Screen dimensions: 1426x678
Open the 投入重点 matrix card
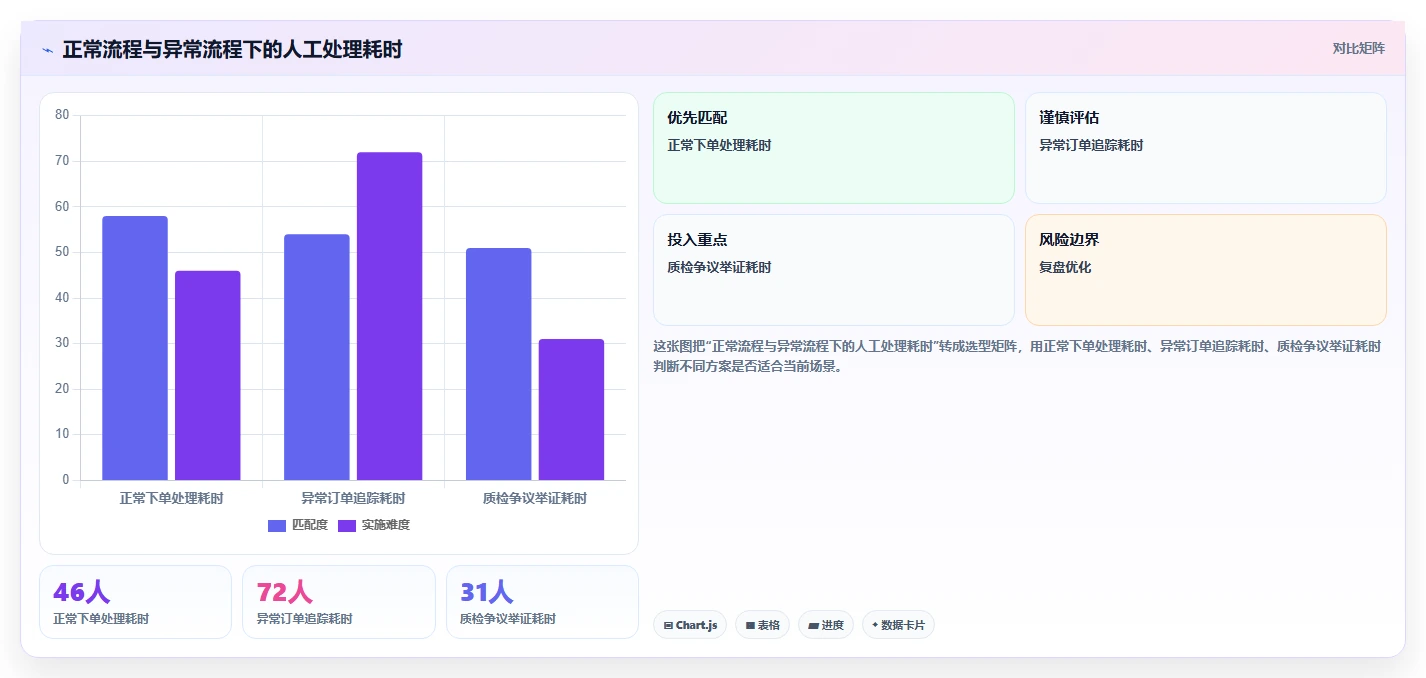pyautogui.click(x=834, y=270)
